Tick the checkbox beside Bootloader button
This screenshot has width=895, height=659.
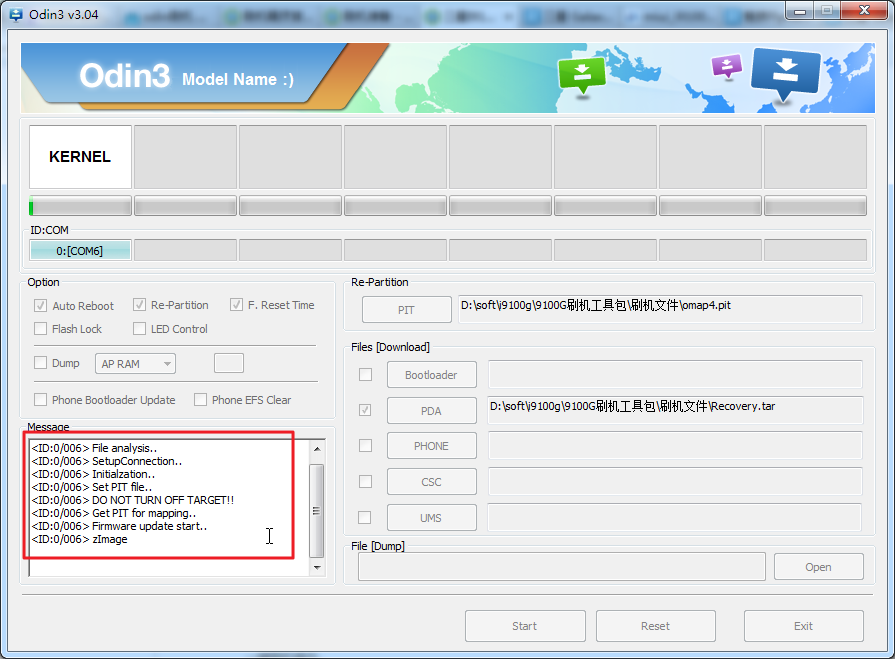(x=365, y=374)
